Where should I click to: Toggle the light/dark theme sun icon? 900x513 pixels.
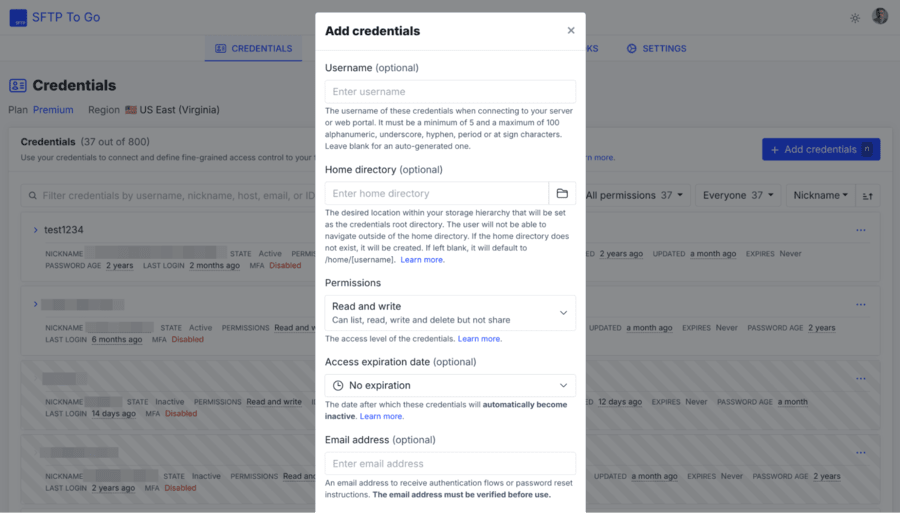(855, 18)
